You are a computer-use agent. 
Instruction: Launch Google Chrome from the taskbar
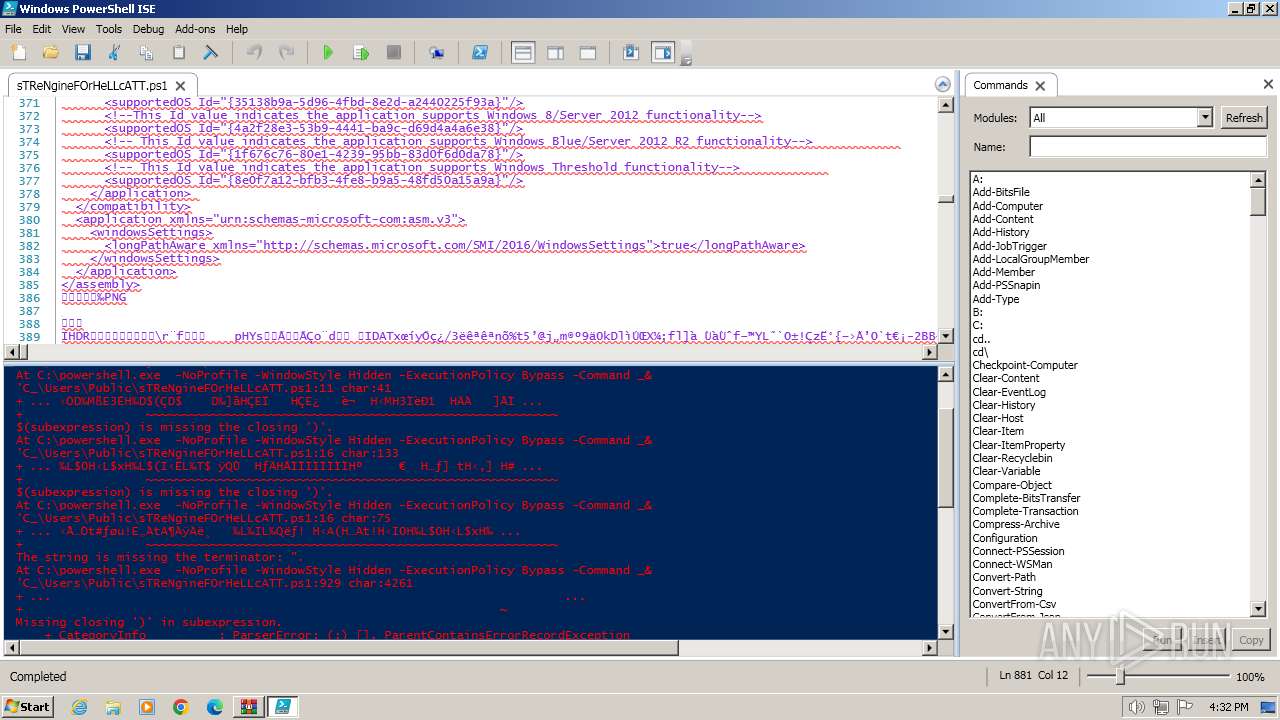pos(181,707)
